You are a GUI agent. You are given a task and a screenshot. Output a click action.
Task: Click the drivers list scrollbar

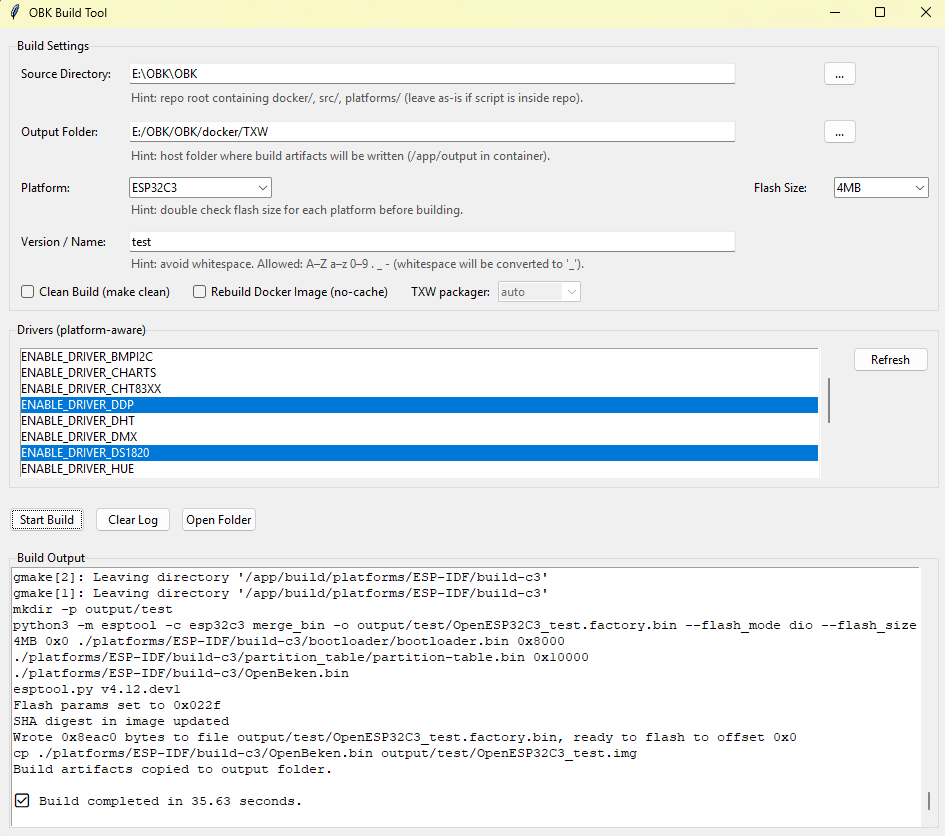pos(828,400)
